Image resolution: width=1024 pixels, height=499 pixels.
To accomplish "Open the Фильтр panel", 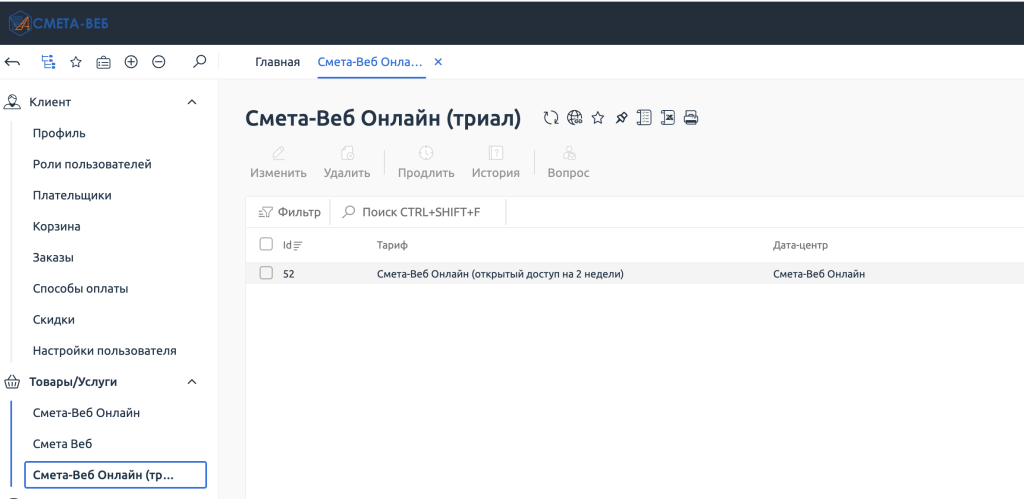I will [x=289, y=212].
